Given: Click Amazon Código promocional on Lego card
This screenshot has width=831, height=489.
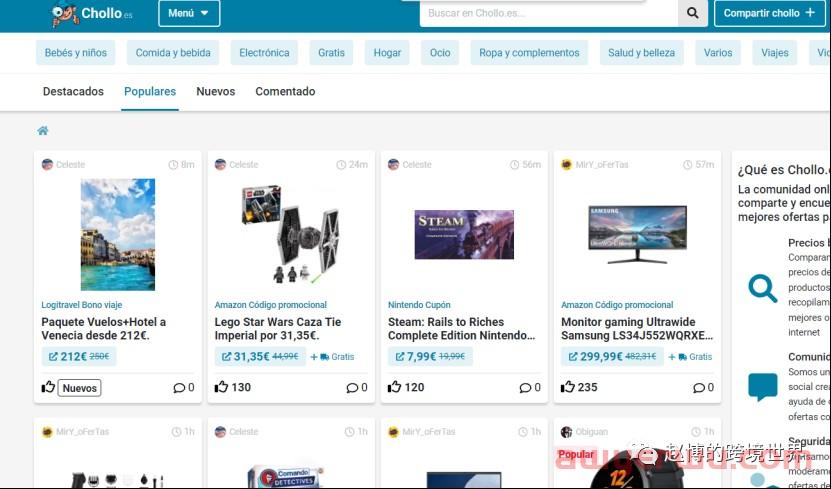Looking at the screenshot, I should (x=271, y=305).
